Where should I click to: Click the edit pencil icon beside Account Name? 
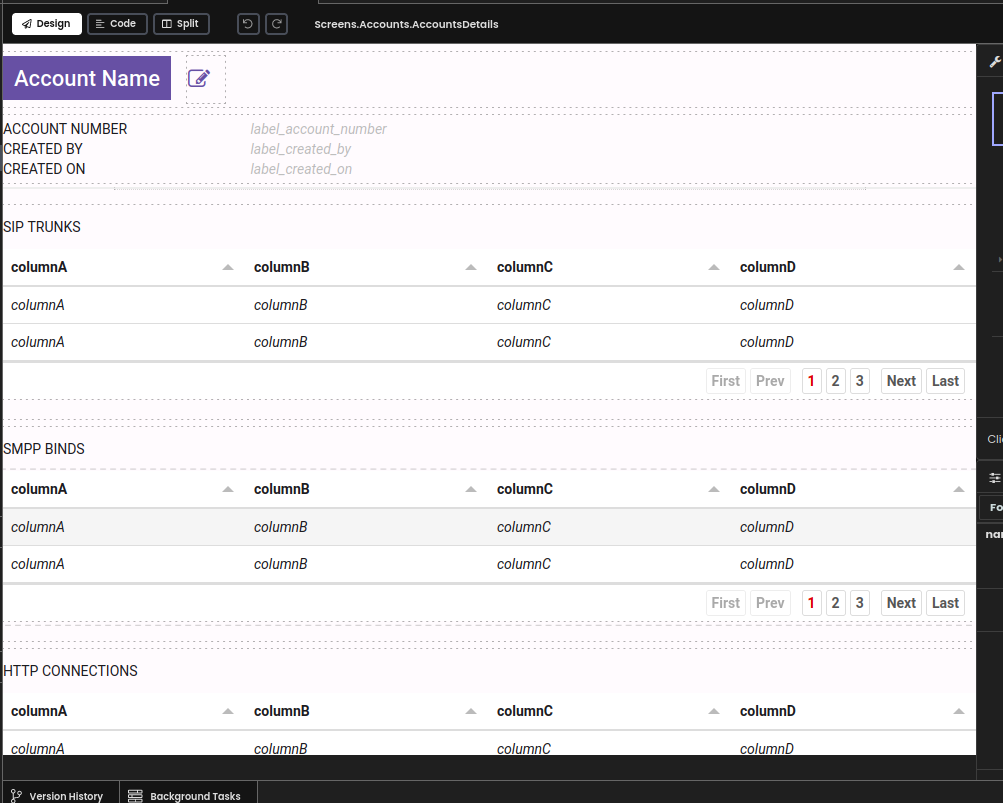point(199,78)
